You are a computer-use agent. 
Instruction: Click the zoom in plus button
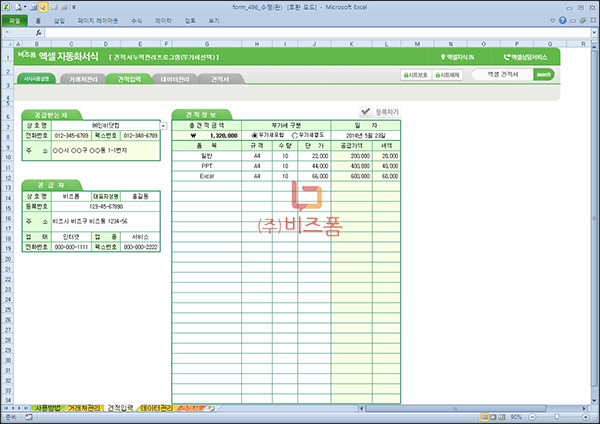point(585,417)
